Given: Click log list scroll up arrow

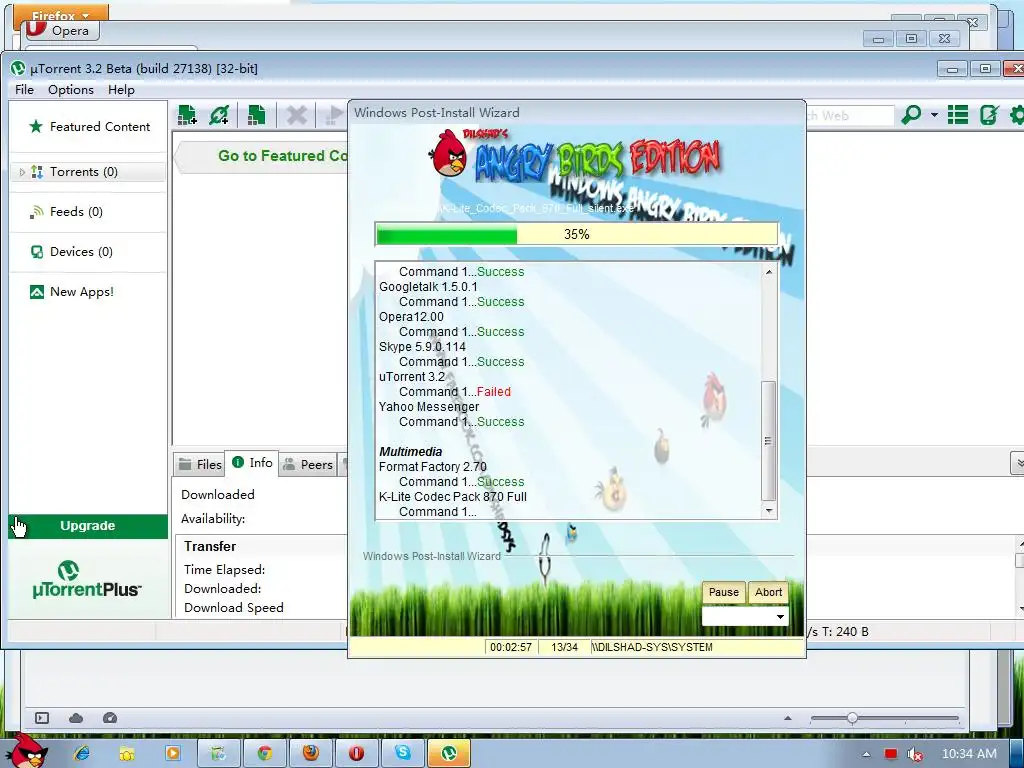Looking at the screenshot, I should 769,271.
